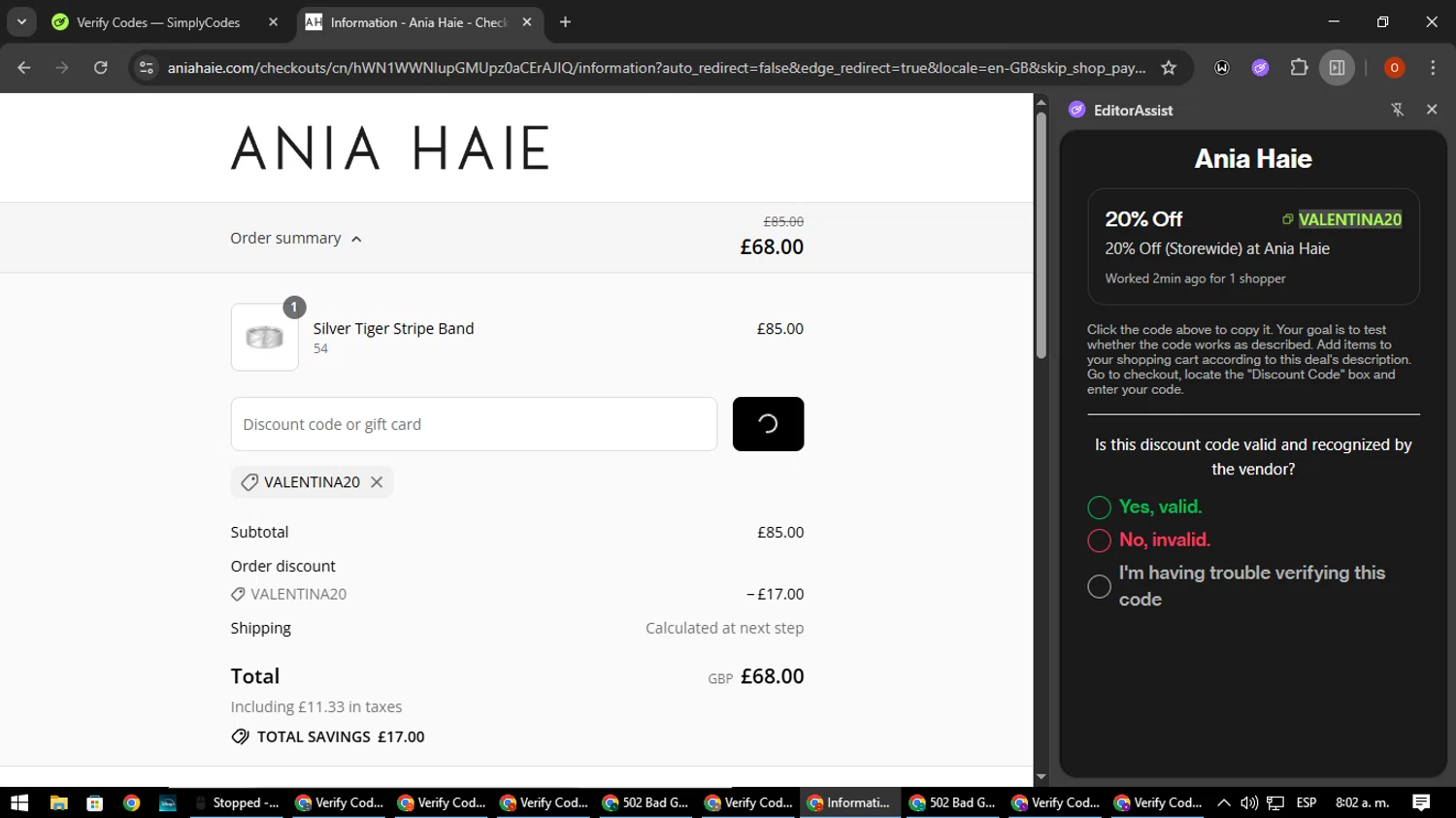Image resolution: width=1456 pixels, height=818 pixels.
Task: Go back in browser history
Action: point(24,68)
